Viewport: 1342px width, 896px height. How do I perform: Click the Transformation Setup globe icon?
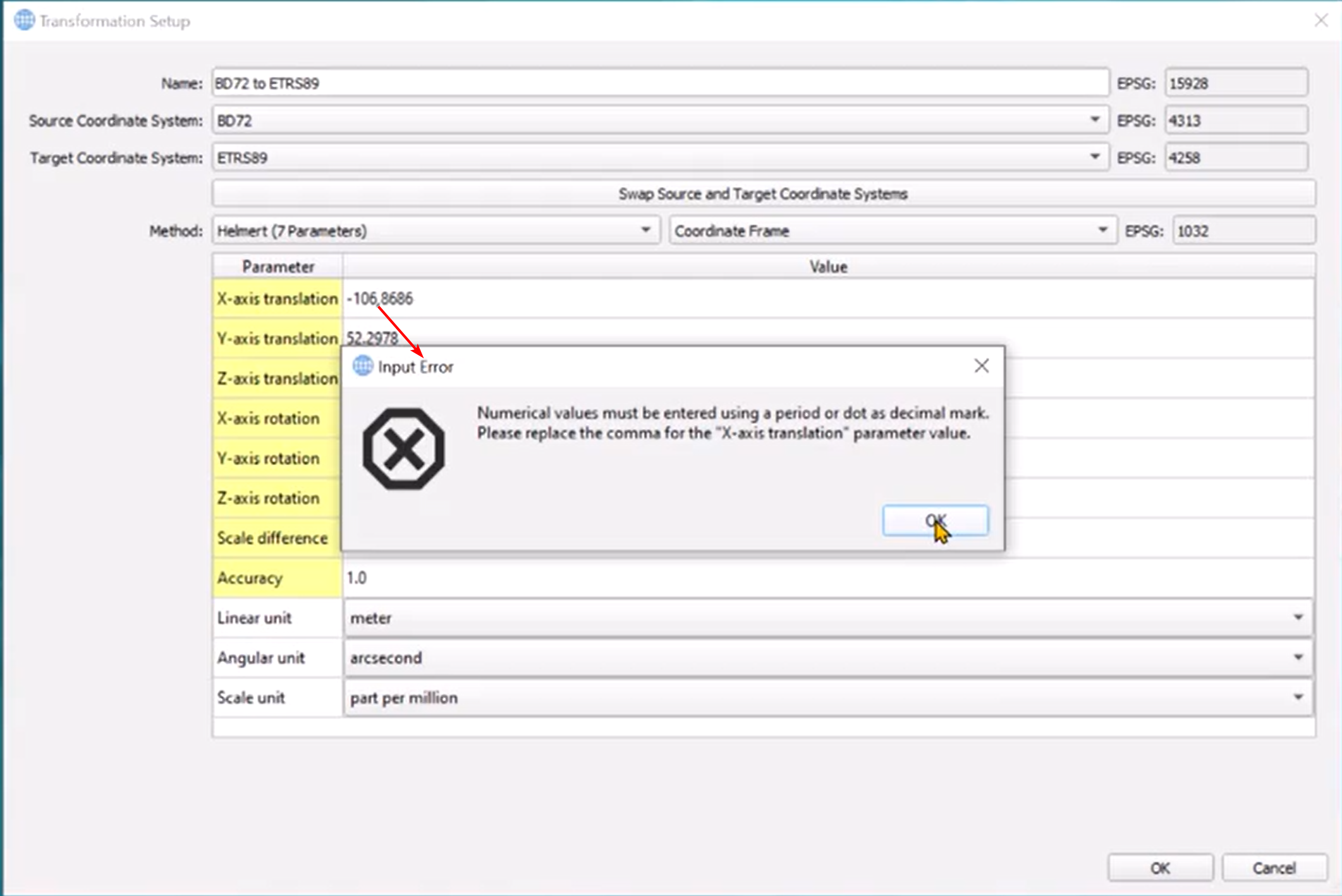pyautogui.click(x=24, y=20)
